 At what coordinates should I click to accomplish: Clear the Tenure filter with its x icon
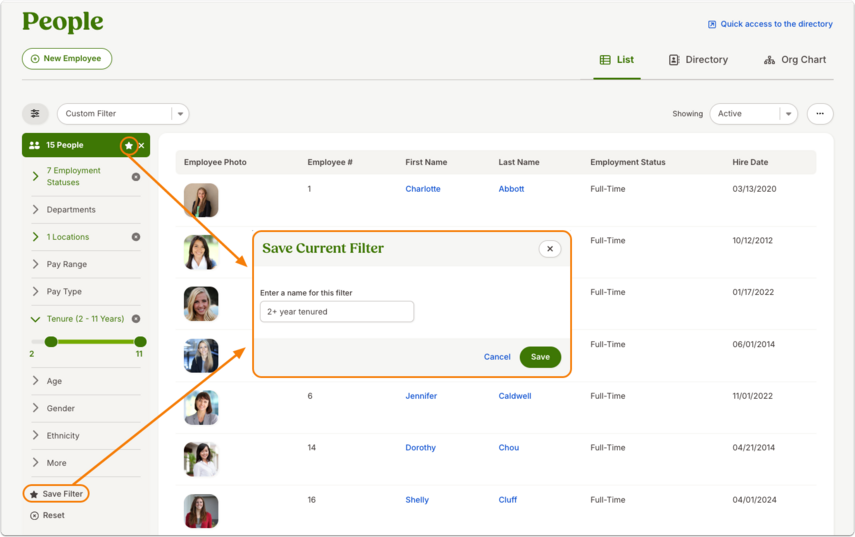[x=136, y=318]
